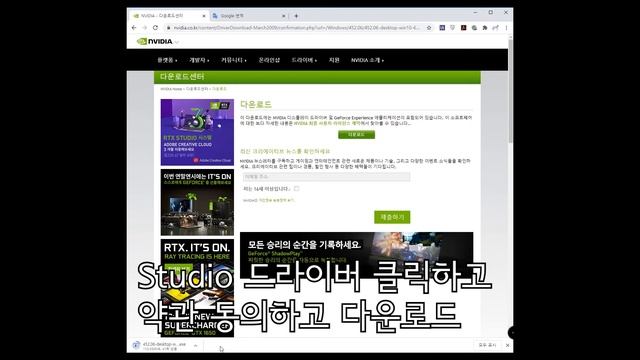This screenshot has width=640, height=360.
Task: Open the GeForce ShadowPlay banner
Action: click(357, 255)
